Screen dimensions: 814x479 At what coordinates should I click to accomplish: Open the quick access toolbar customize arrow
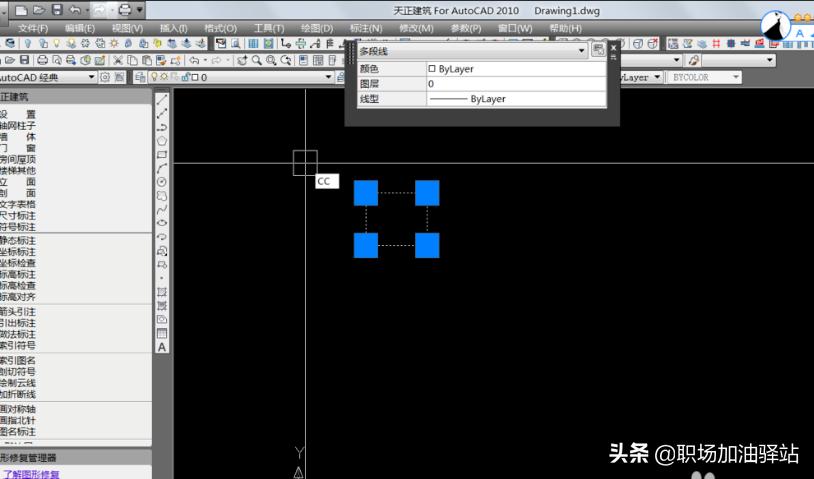click(140, 10)
